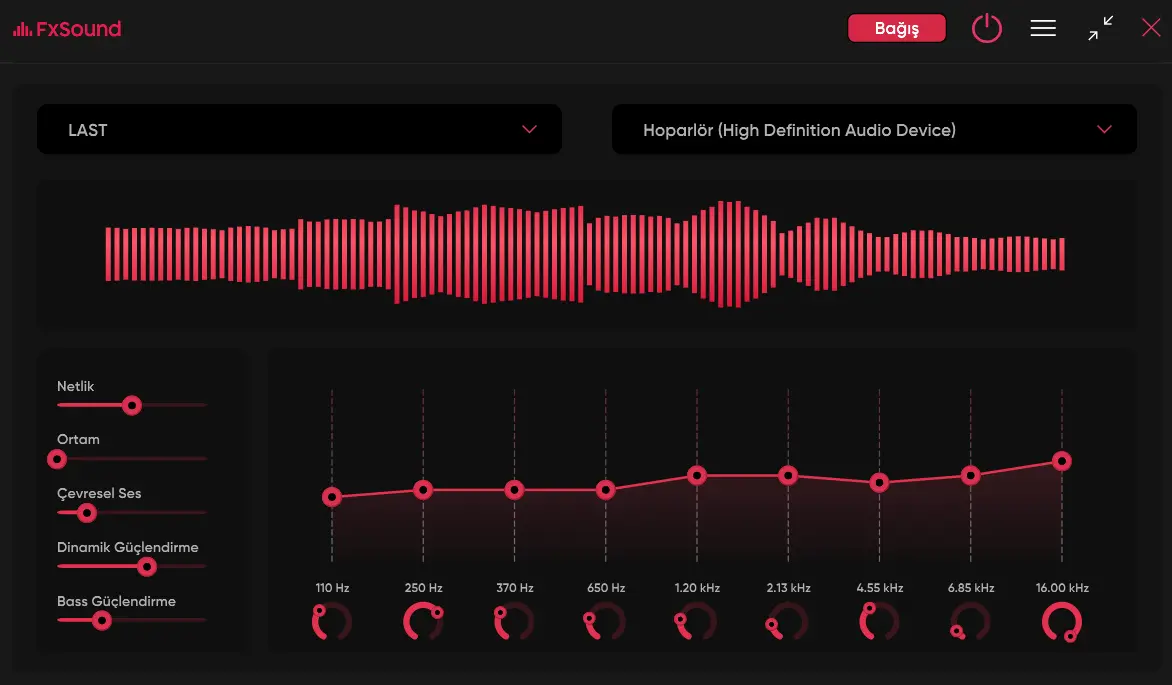Click the FxSound logo
The image size is (1172, 685).
tap(67, 29)
